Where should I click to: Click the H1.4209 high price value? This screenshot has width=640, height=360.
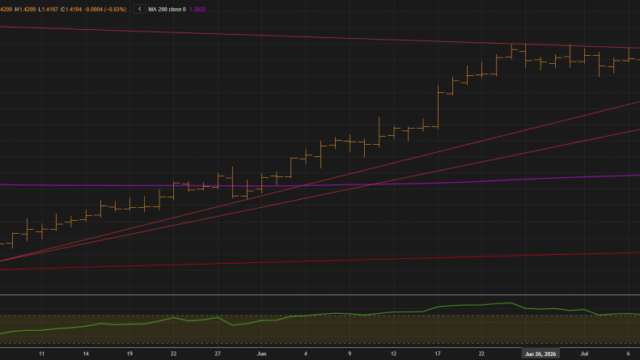click(x=25, y=9)
